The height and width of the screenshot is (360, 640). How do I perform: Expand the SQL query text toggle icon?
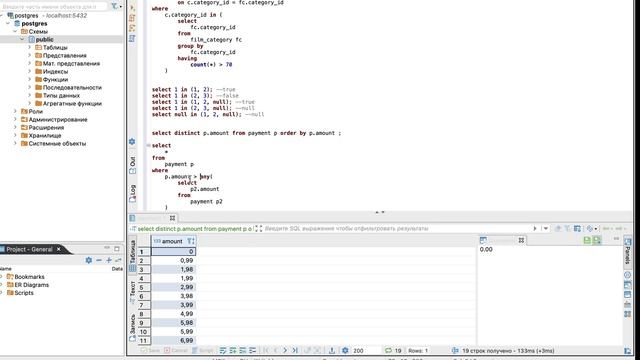click(258, 229)
